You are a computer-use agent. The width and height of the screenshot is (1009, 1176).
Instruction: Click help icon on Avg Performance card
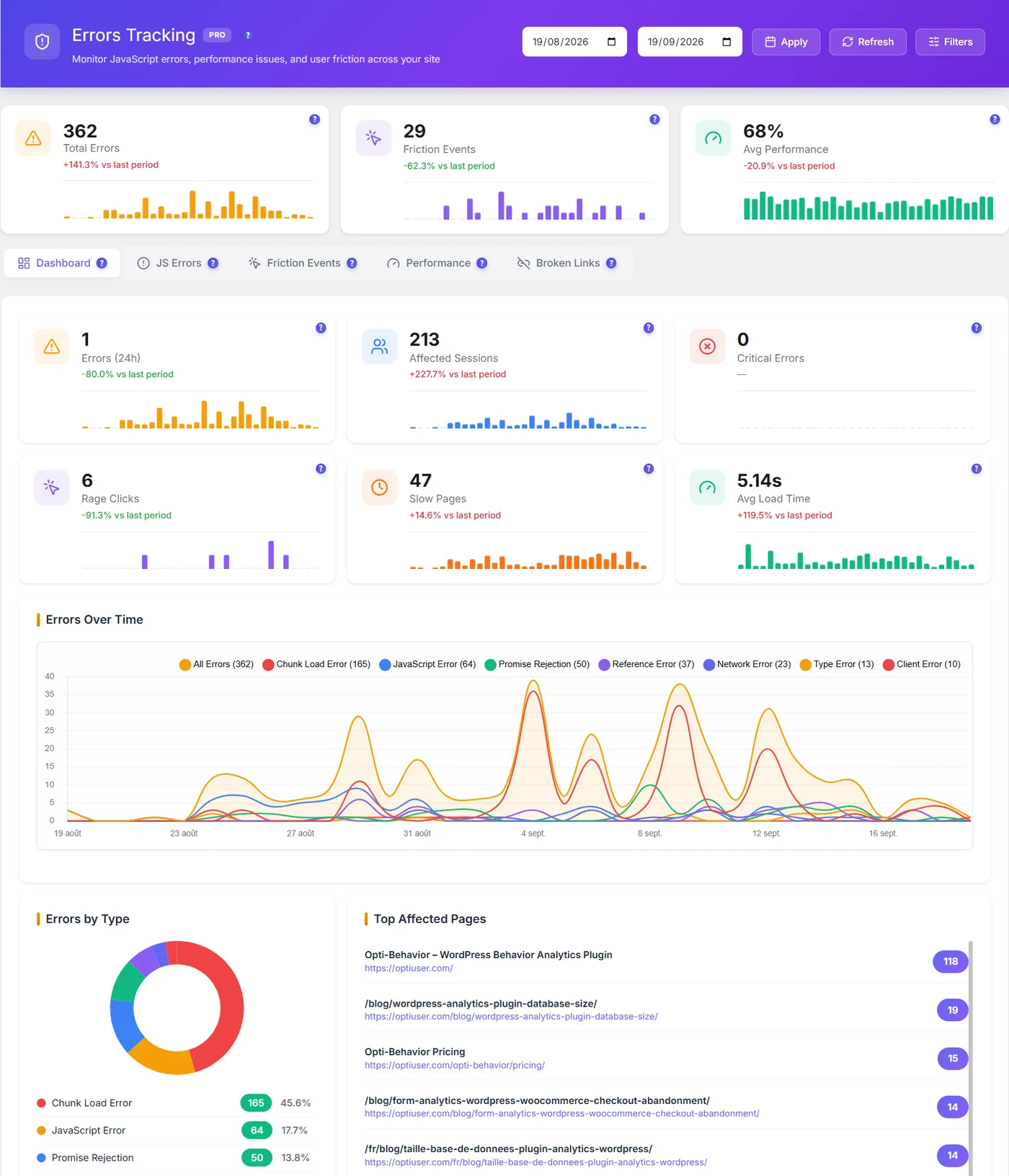point(995,120)
